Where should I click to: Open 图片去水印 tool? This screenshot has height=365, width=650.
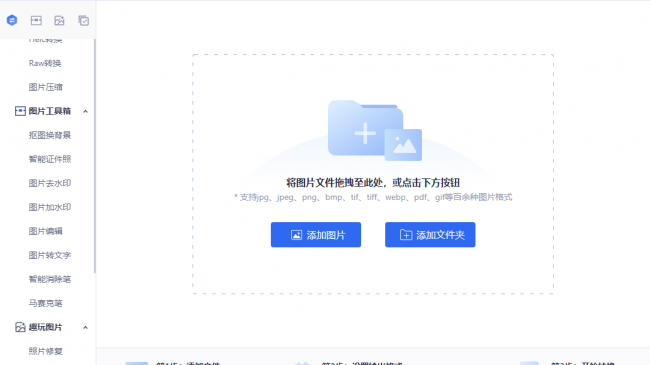(50, 183)
